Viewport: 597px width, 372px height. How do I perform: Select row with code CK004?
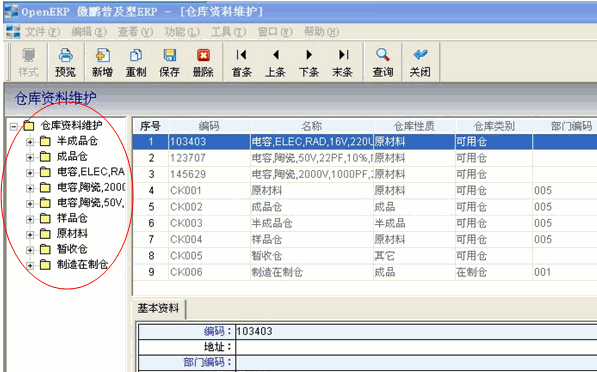point(365,239)
